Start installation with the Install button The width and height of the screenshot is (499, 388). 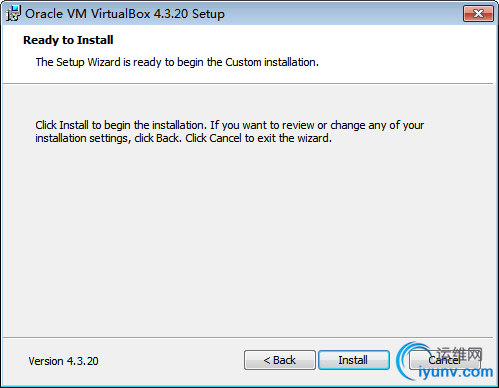click(x=354, y=360)
